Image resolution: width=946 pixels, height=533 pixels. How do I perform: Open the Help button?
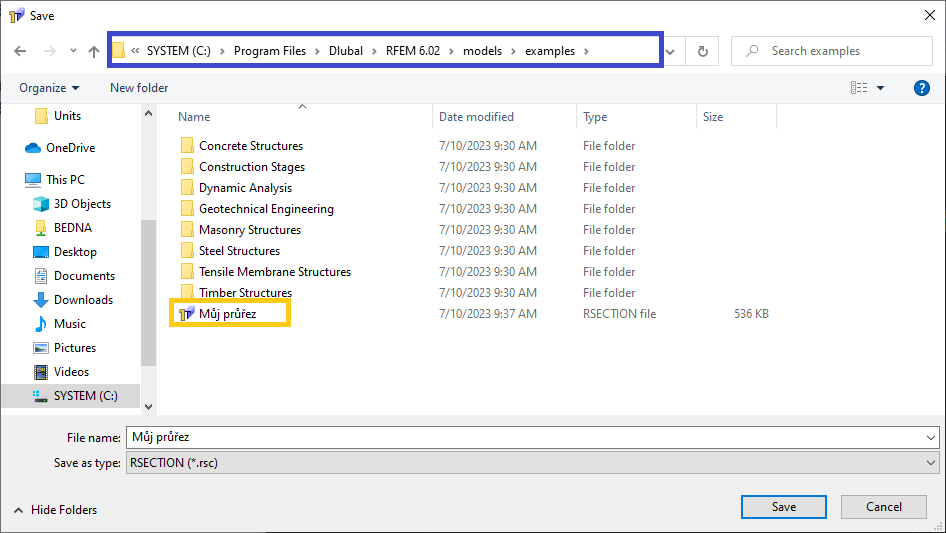coord(921,88)
